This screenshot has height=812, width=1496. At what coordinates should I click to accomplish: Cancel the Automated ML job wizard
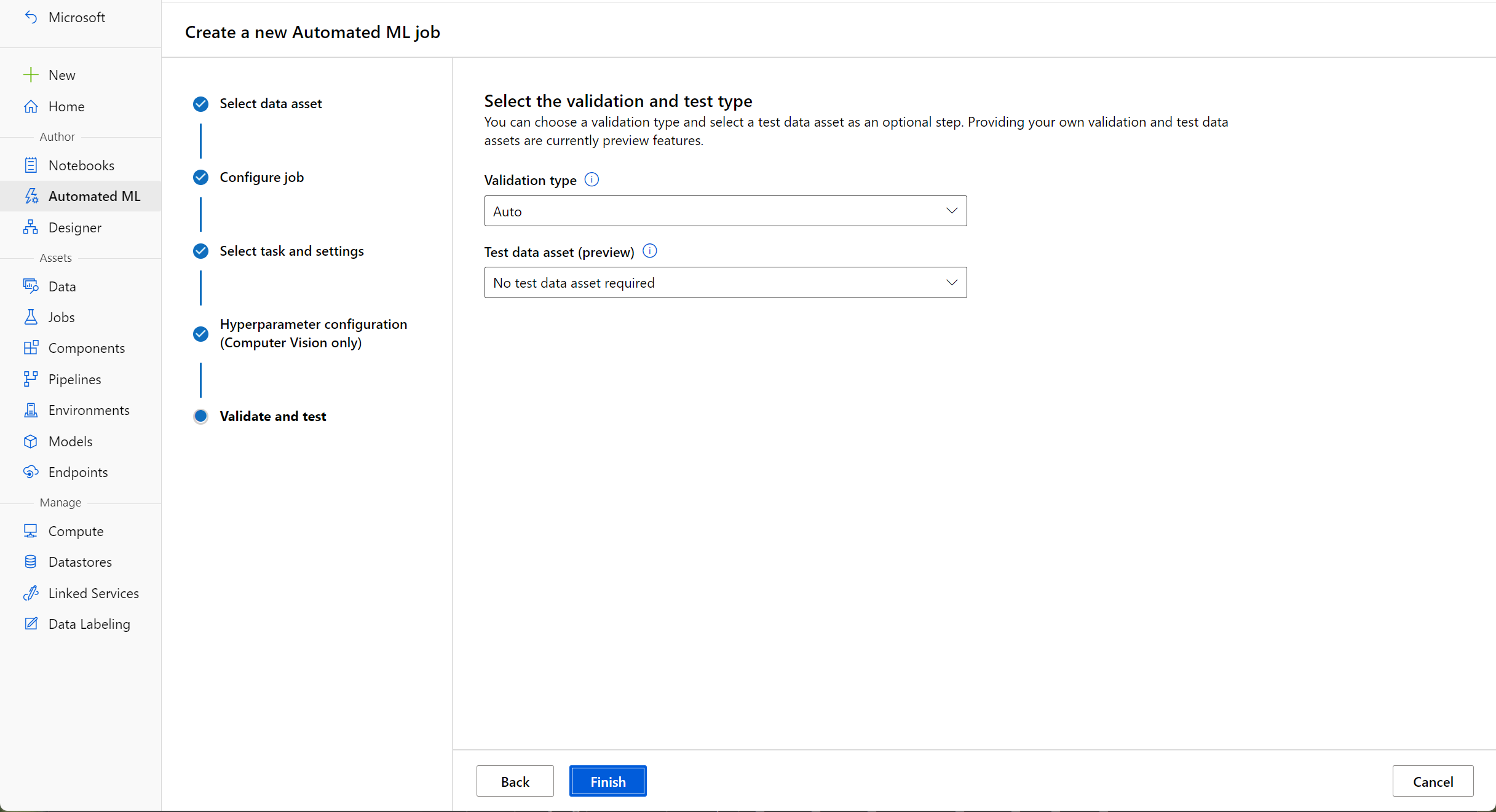[1433, 781]
